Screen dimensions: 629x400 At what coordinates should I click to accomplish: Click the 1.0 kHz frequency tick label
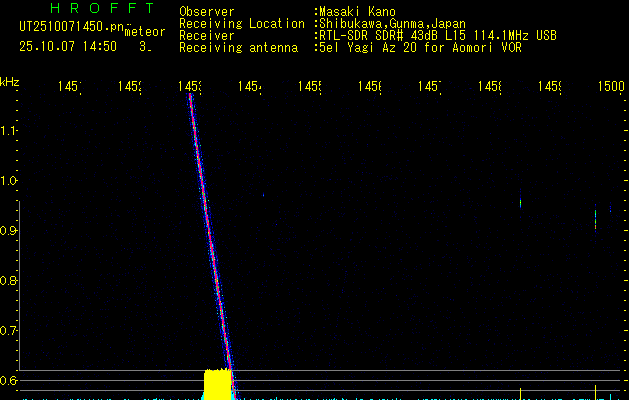coord(10,181)
